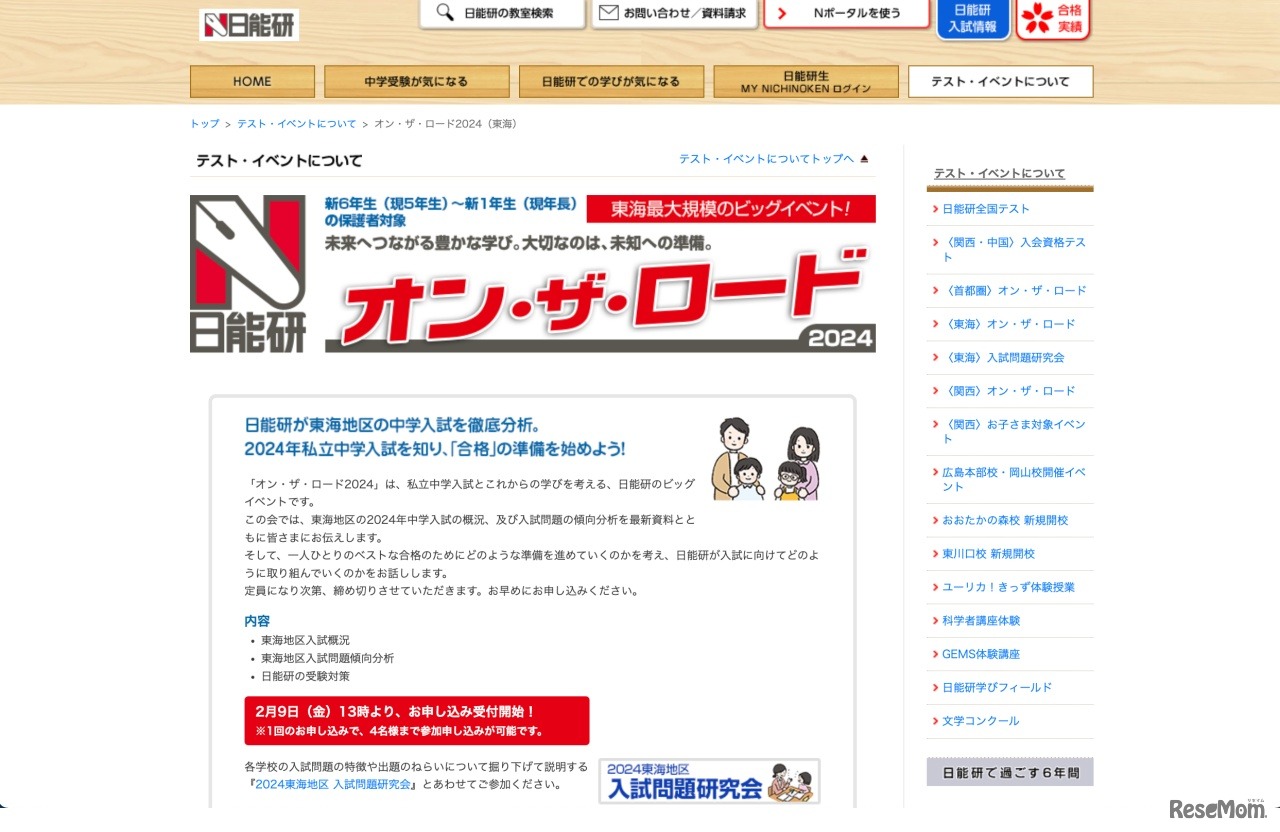The height and width of the screenshot is (832, 1280).
Task: Open 〈関西〉お子さま対象イベント sidebar link
Action: coord(1014,432)
